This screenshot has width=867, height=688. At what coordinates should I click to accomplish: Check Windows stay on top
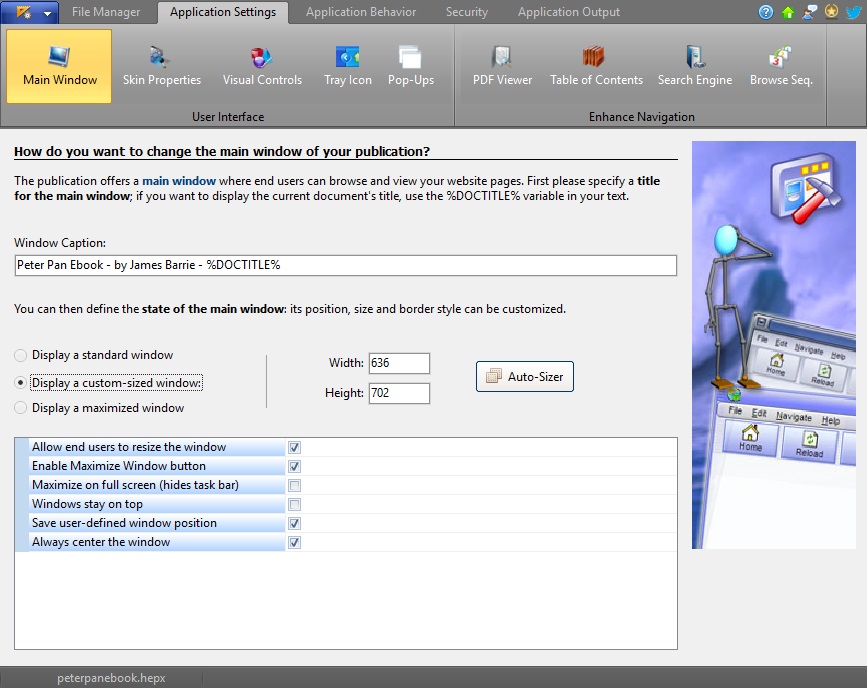[294, 505]
